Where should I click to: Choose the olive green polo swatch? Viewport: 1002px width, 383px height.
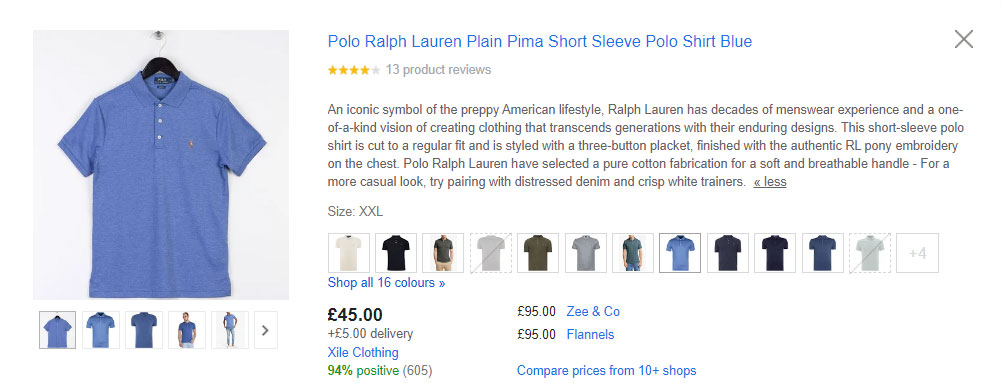(x=538, y=253)
